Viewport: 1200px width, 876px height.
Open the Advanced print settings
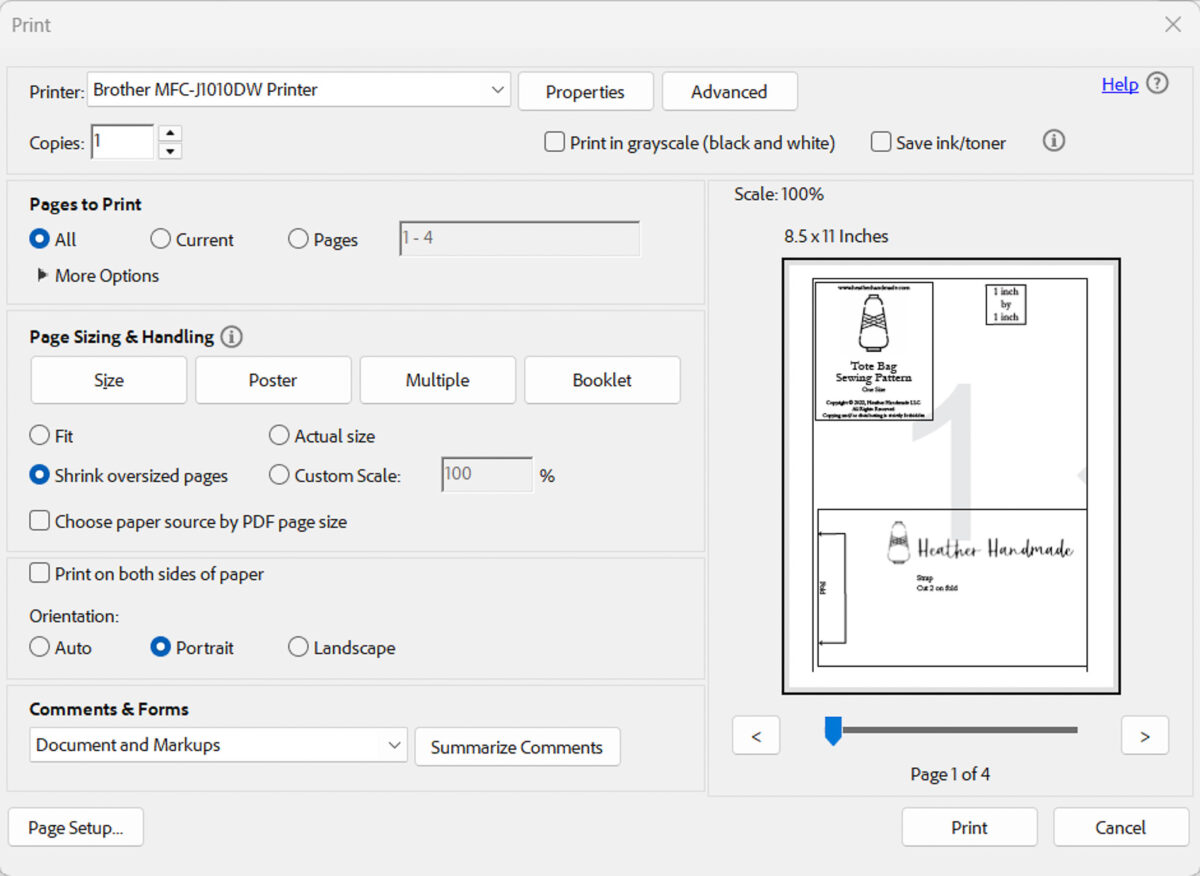coord(729,91)
